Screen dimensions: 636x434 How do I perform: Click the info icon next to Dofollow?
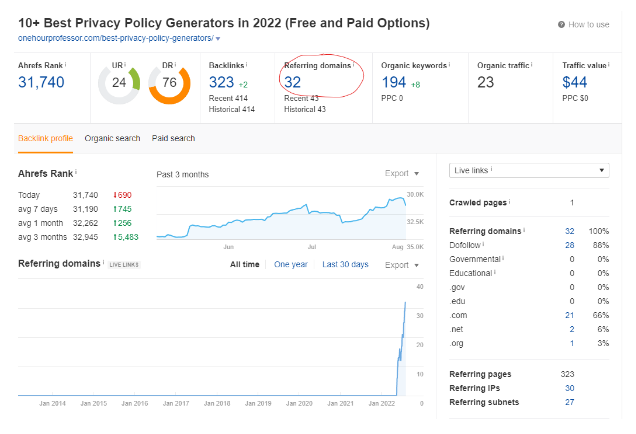click(x=483, y=244)
